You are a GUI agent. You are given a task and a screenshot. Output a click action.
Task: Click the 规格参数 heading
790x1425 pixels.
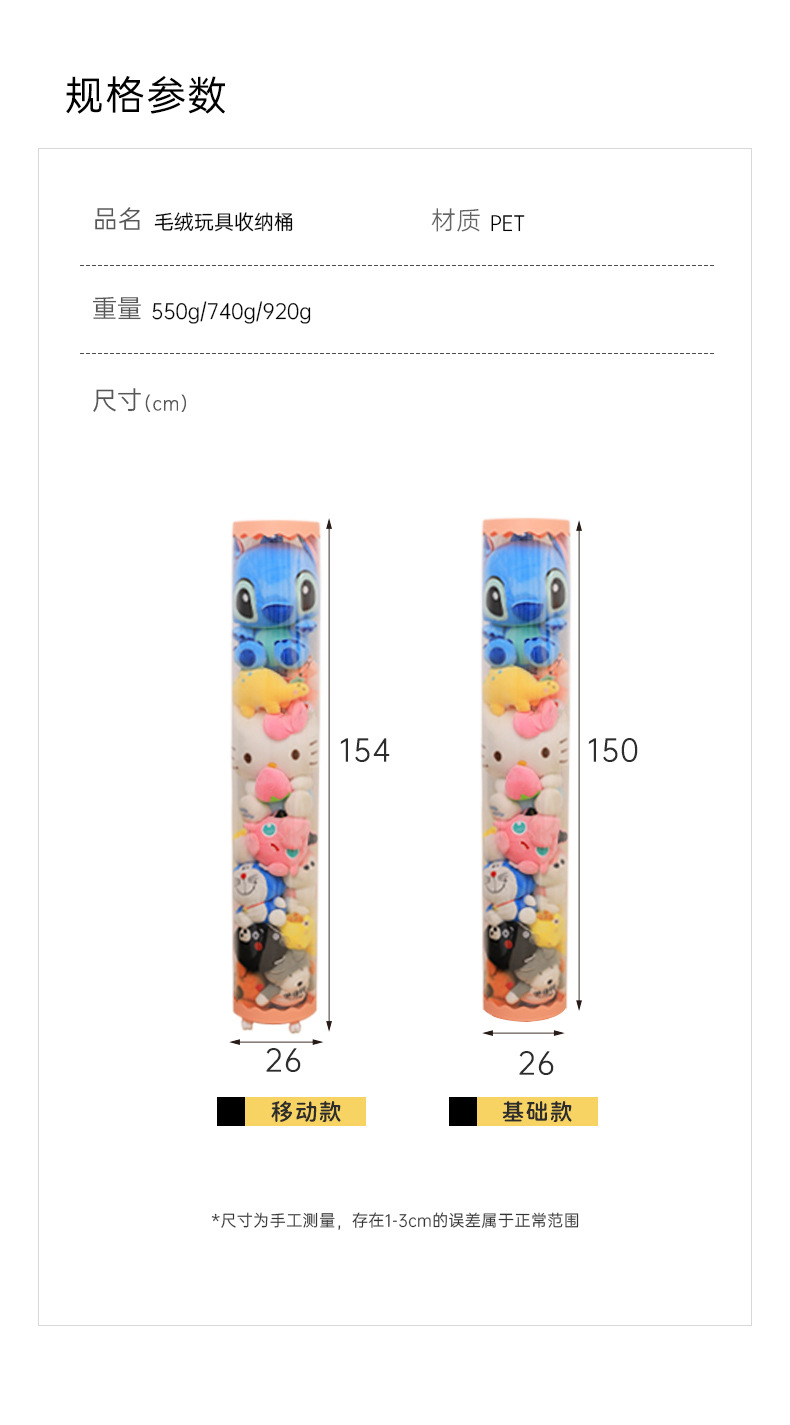pyautogui.click(x=146, y=96)
